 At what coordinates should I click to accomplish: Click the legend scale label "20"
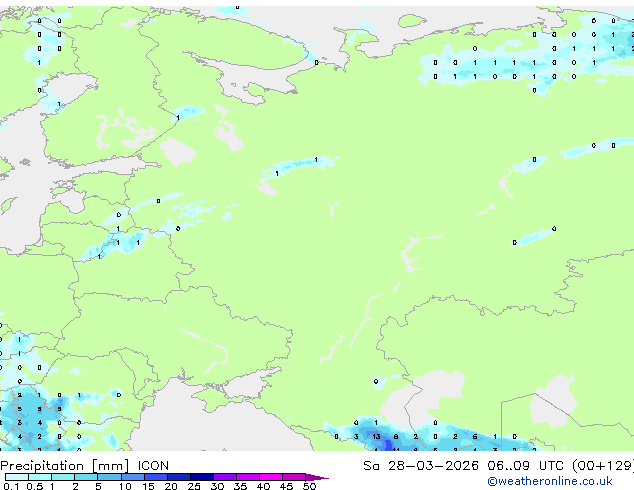(x=171, y=486)
